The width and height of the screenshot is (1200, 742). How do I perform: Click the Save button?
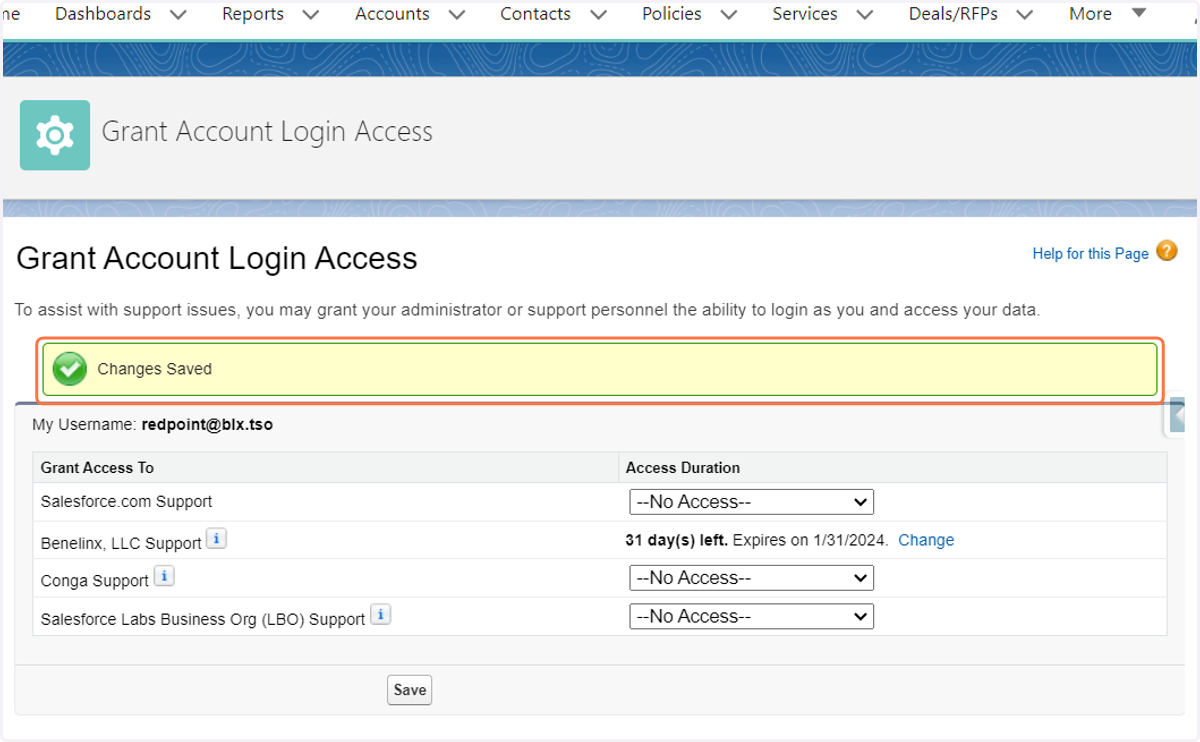click(410, 690)
